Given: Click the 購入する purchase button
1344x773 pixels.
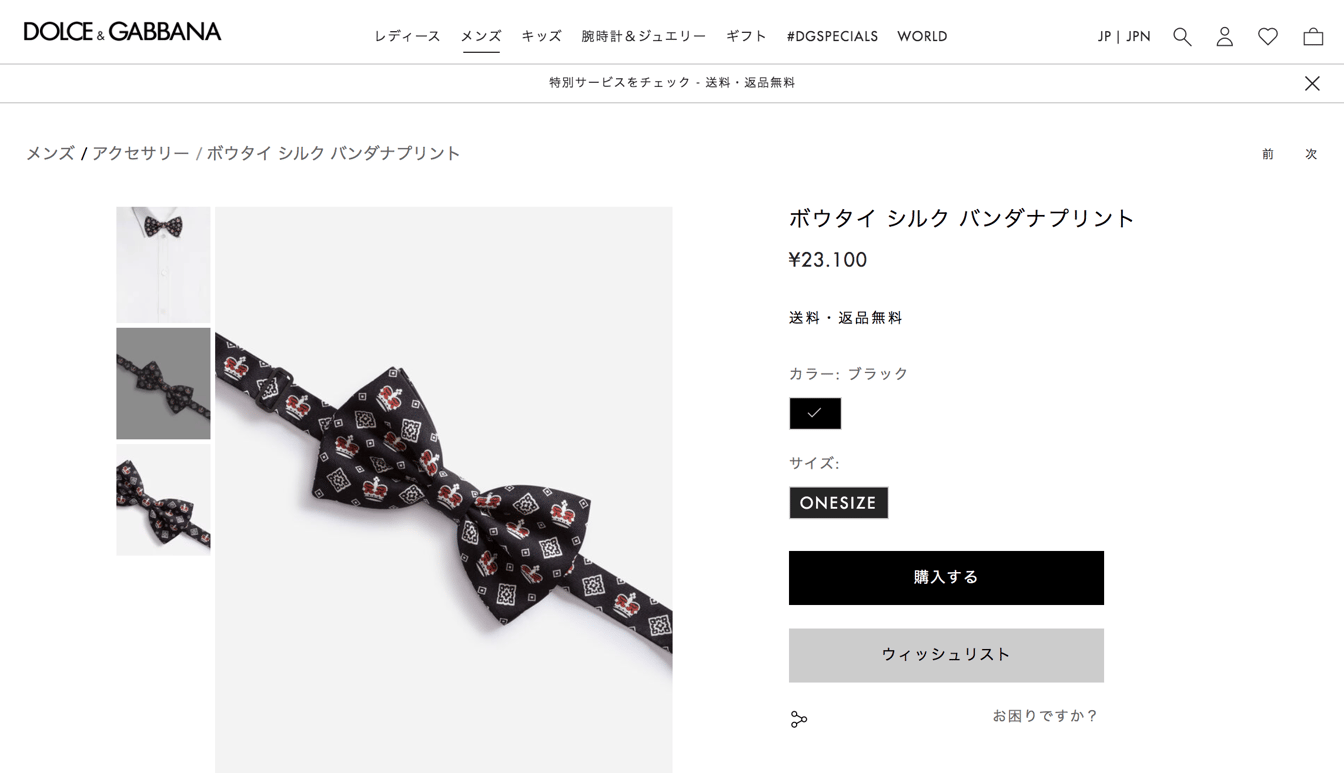Looking at the screenshot, I should [x=946, y=578].
